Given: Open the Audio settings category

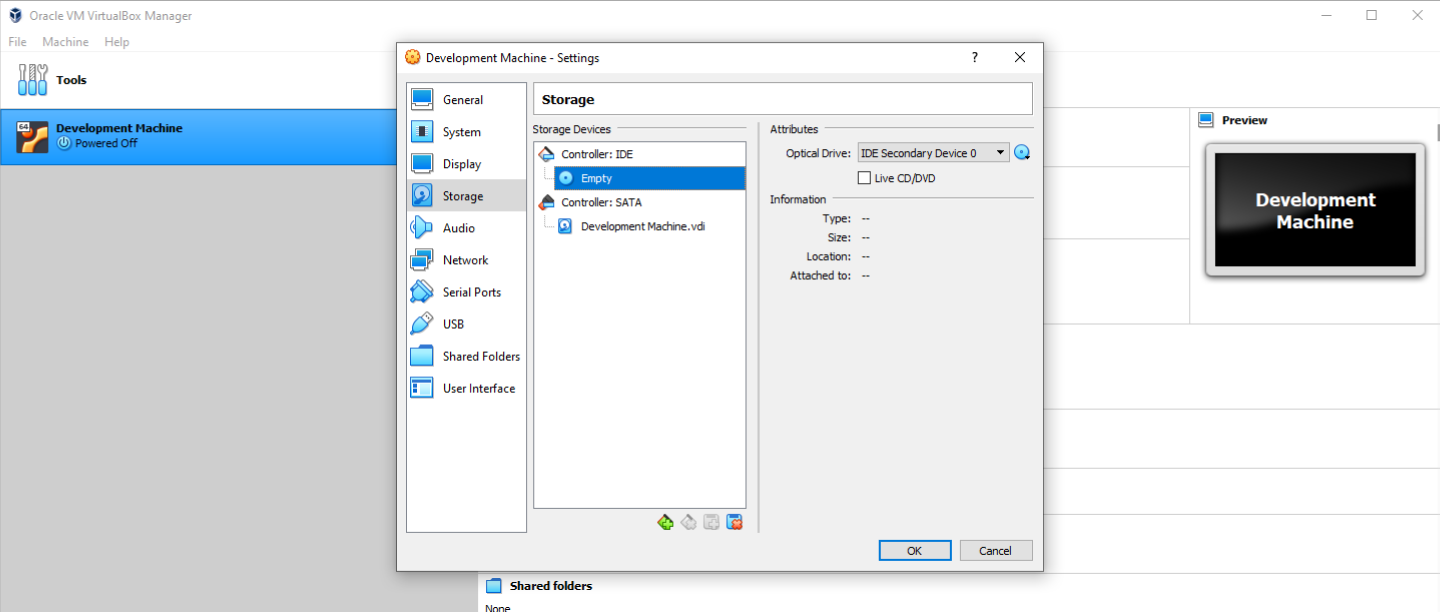Looking at the screenshot, I should click(x=466, y=228).
